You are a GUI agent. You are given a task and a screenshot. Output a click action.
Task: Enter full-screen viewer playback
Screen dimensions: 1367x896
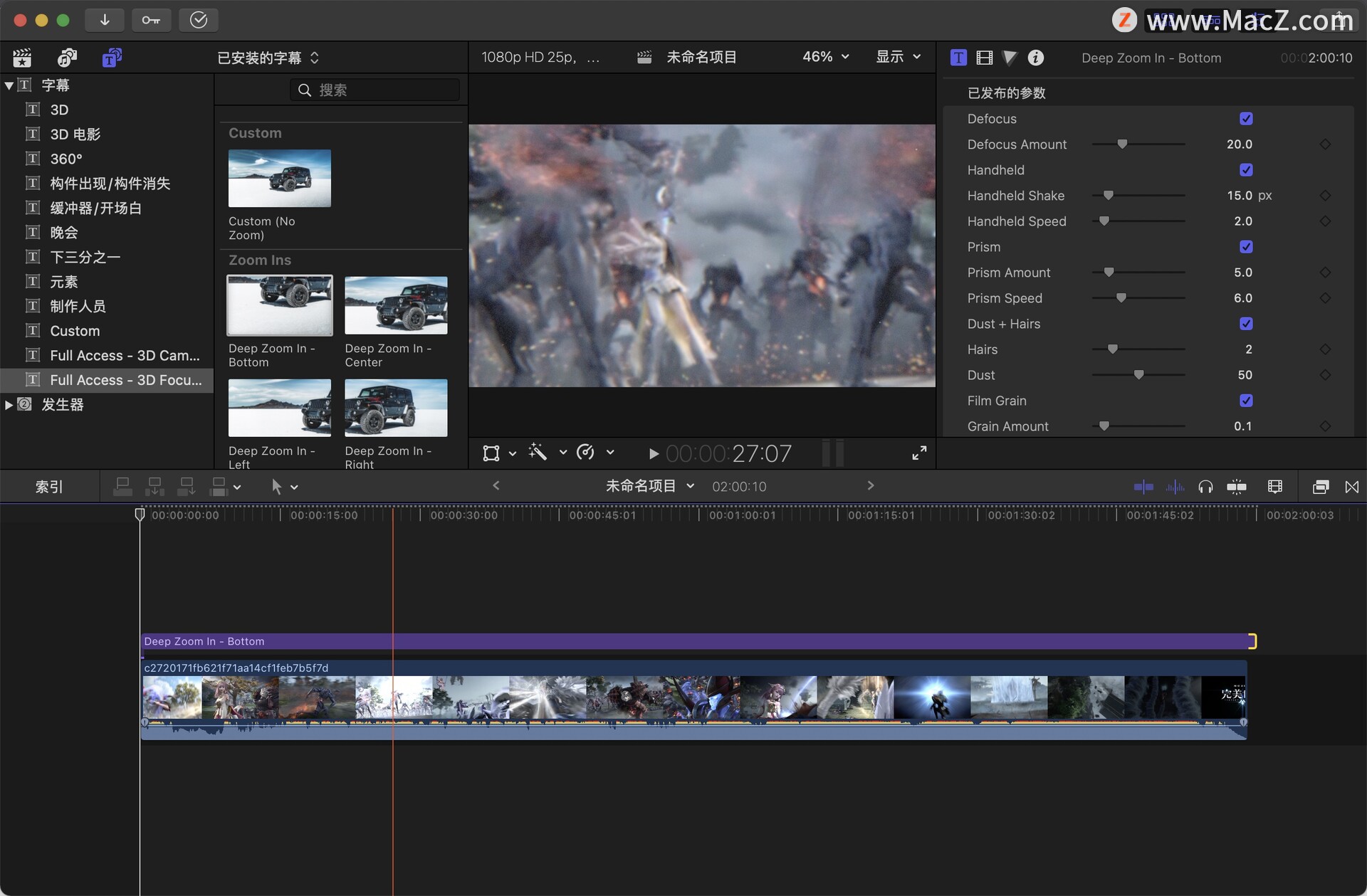tap(919, 453)
